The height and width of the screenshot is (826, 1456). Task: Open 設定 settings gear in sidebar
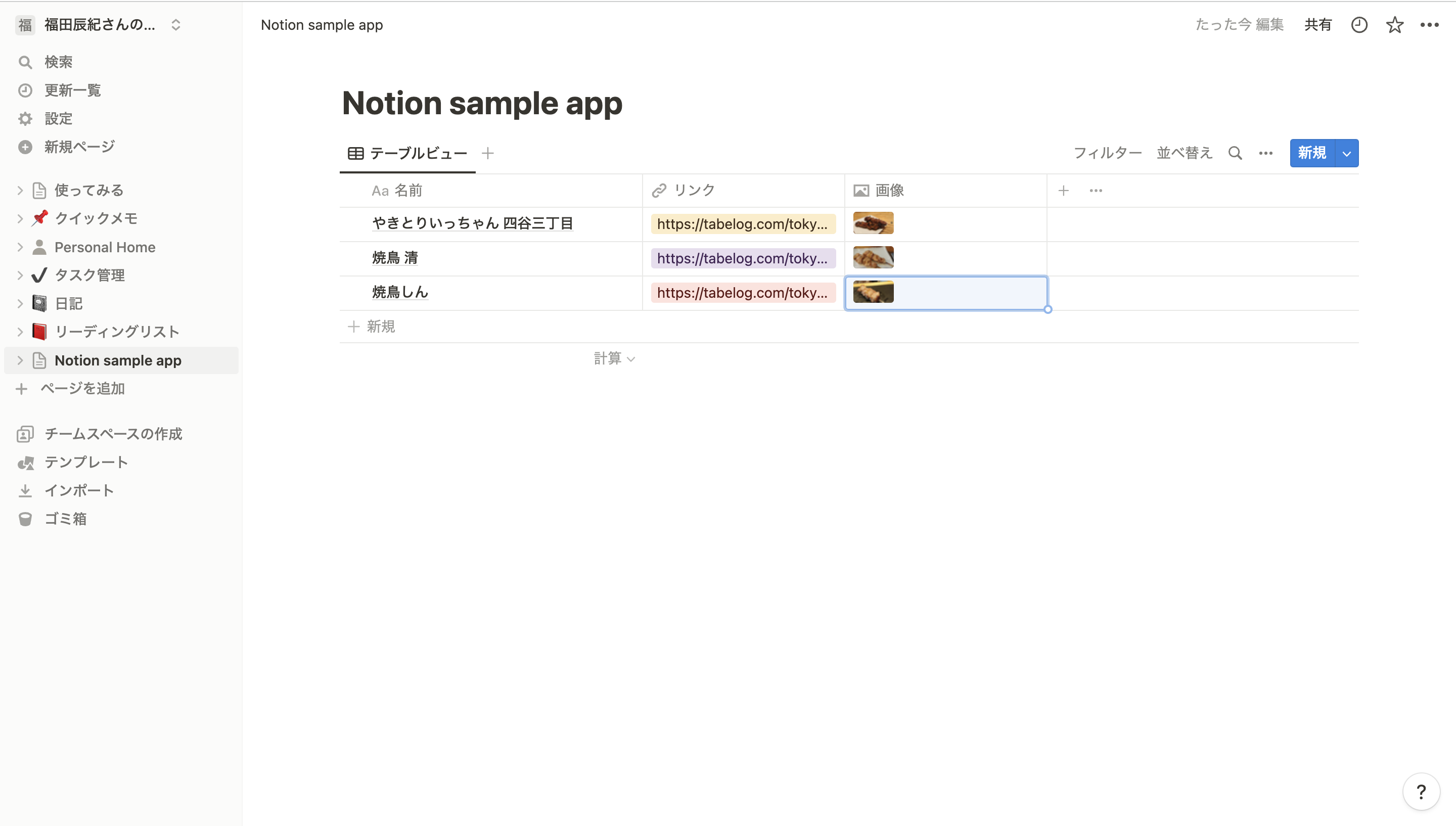tap(59, 119)
